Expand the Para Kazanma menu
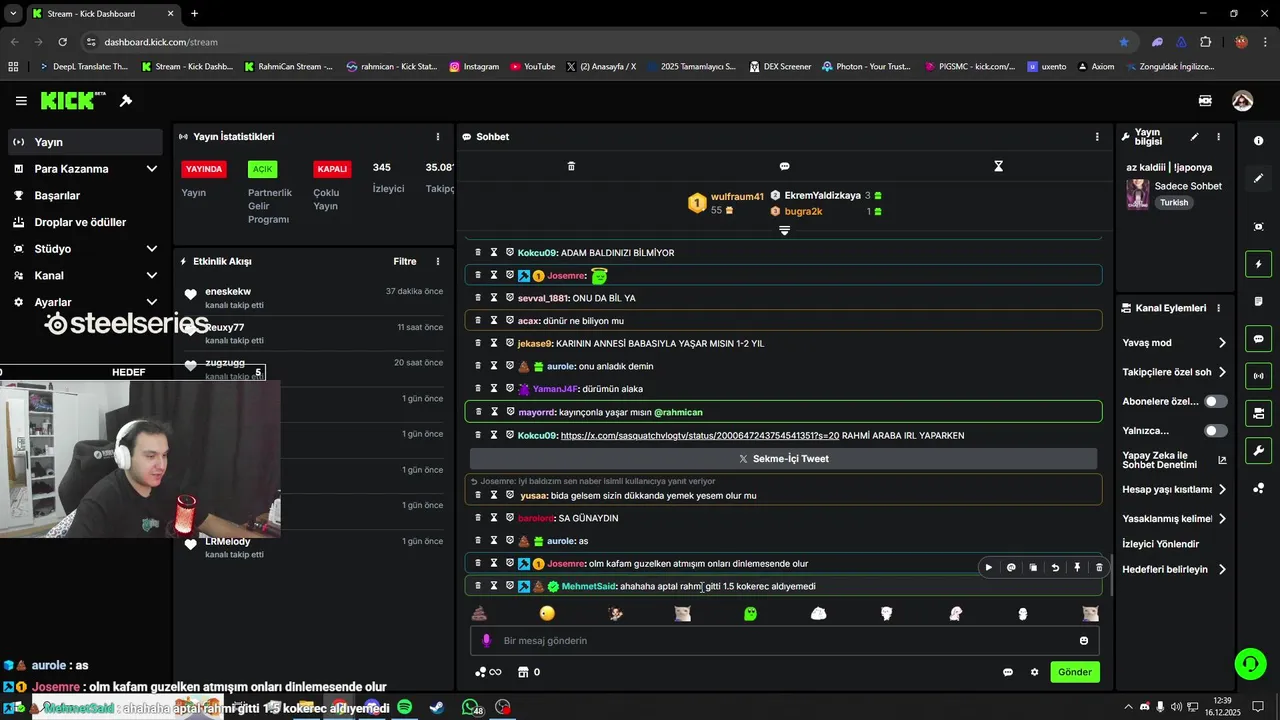Screen dimensions: 1280x720 coord(151,169)
